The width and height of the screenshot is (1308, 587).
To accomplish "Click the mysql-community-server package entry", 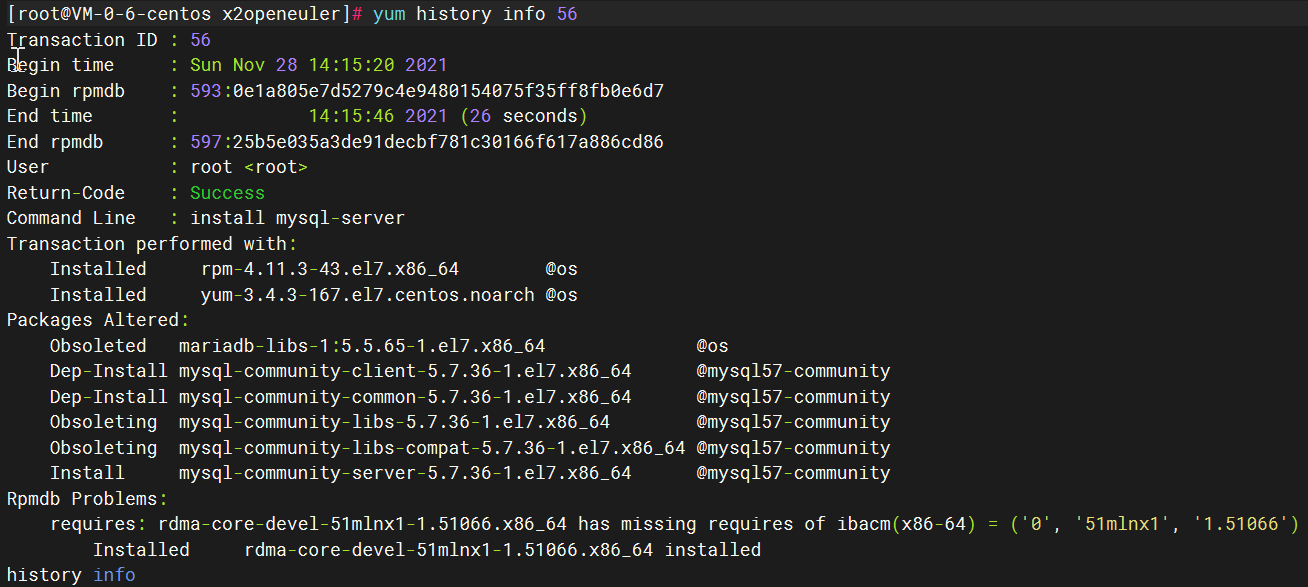I will (405, 473).
